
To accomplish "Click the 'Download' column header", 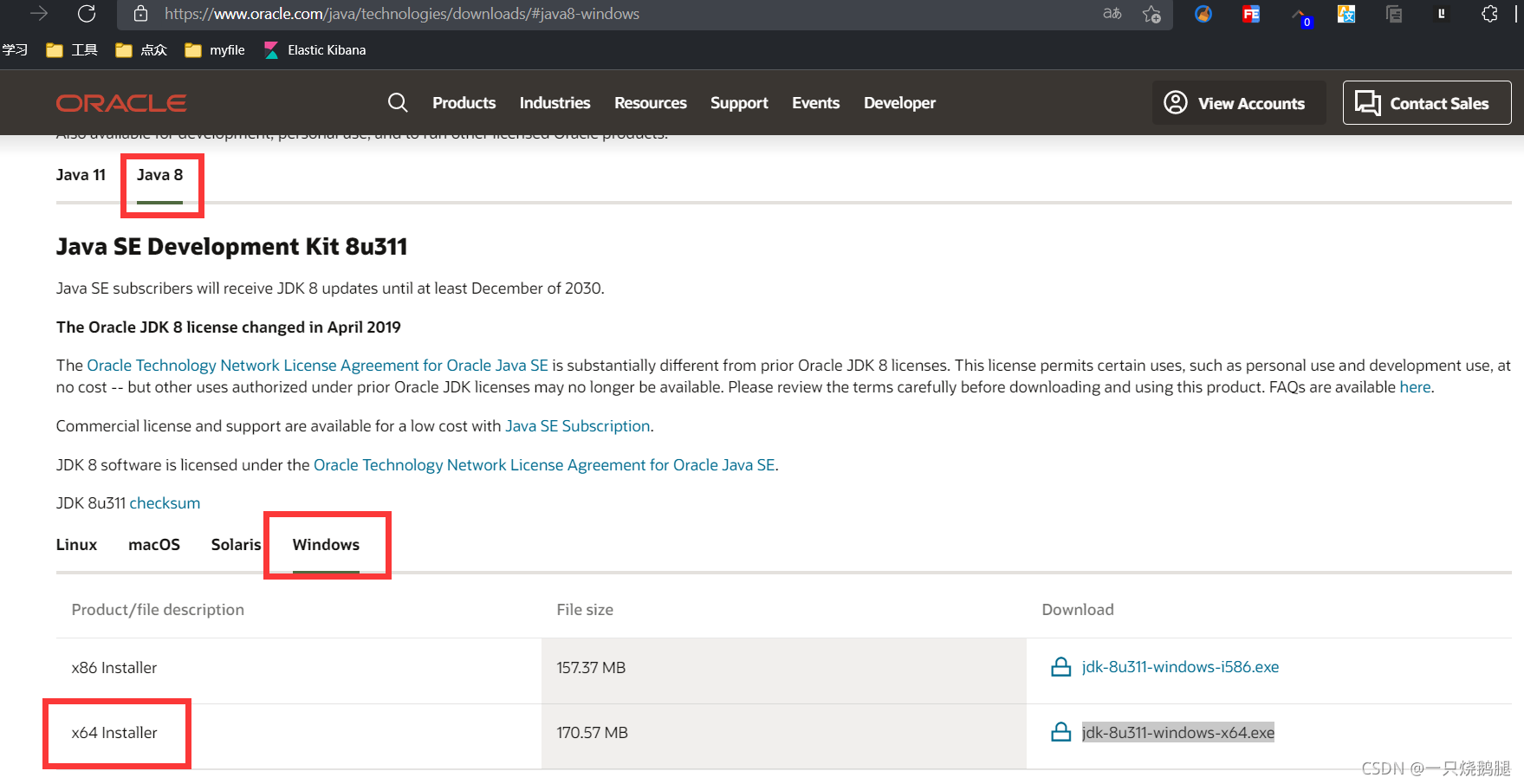I will pos(1078,610).
